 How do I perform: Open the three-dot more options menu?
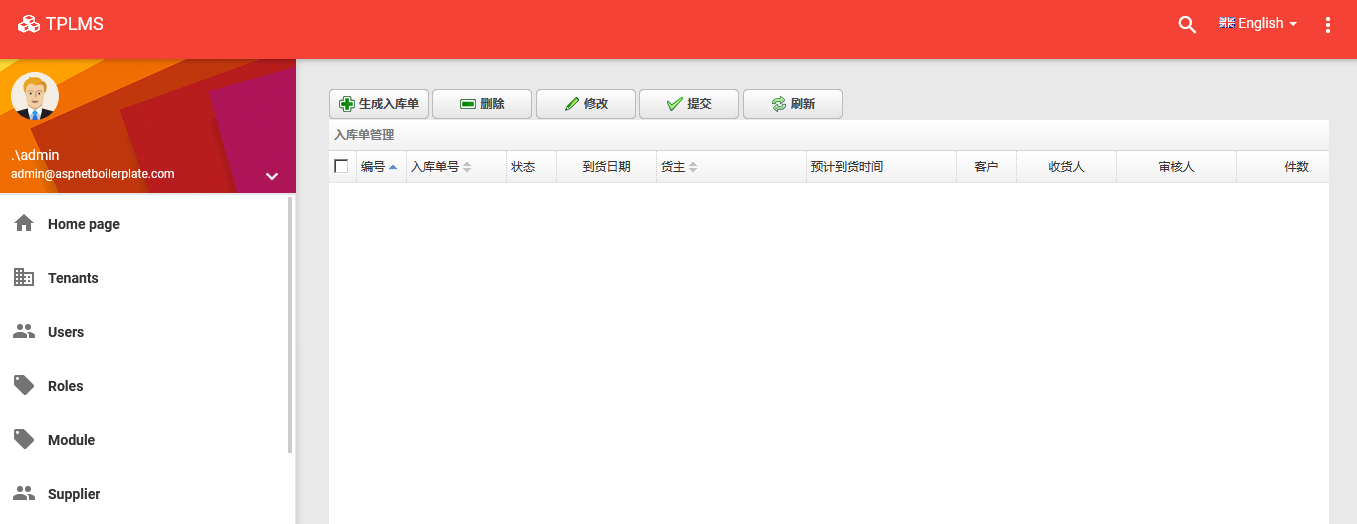[x=1328, y=25]
